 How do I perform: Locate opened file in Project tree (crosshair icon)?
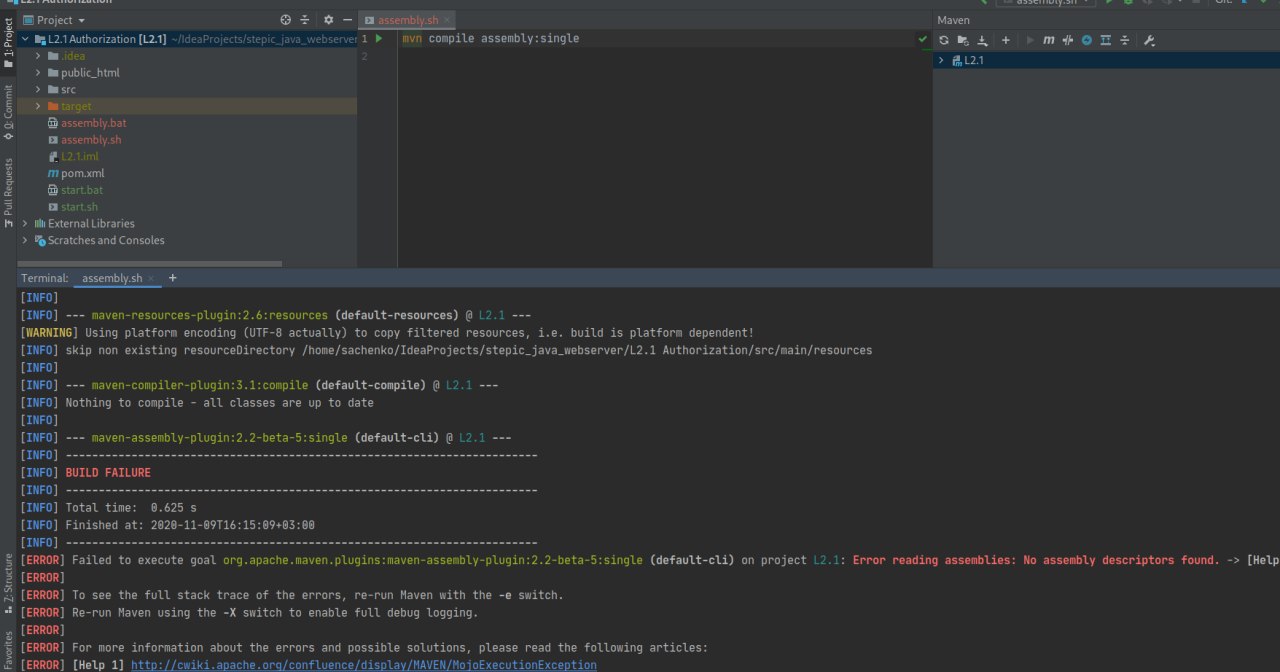286,20
